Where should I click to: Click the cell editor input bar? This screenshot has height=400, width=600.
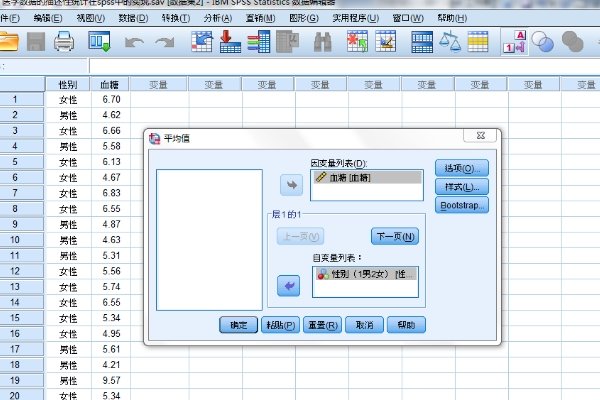click(x=344, y=66)
